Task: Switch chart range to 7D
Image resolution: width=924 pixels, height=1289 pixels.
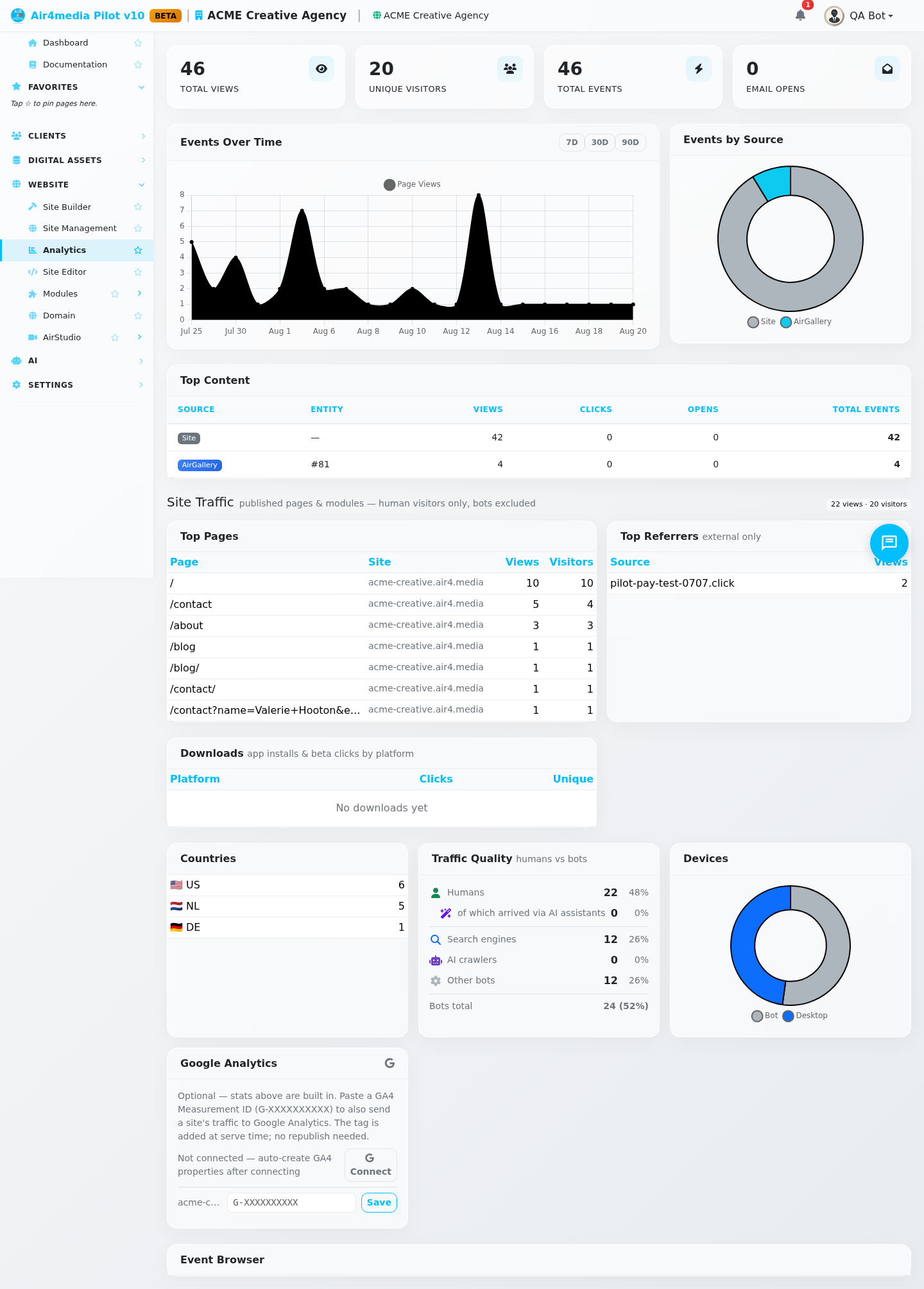Action: coord(572,143)
